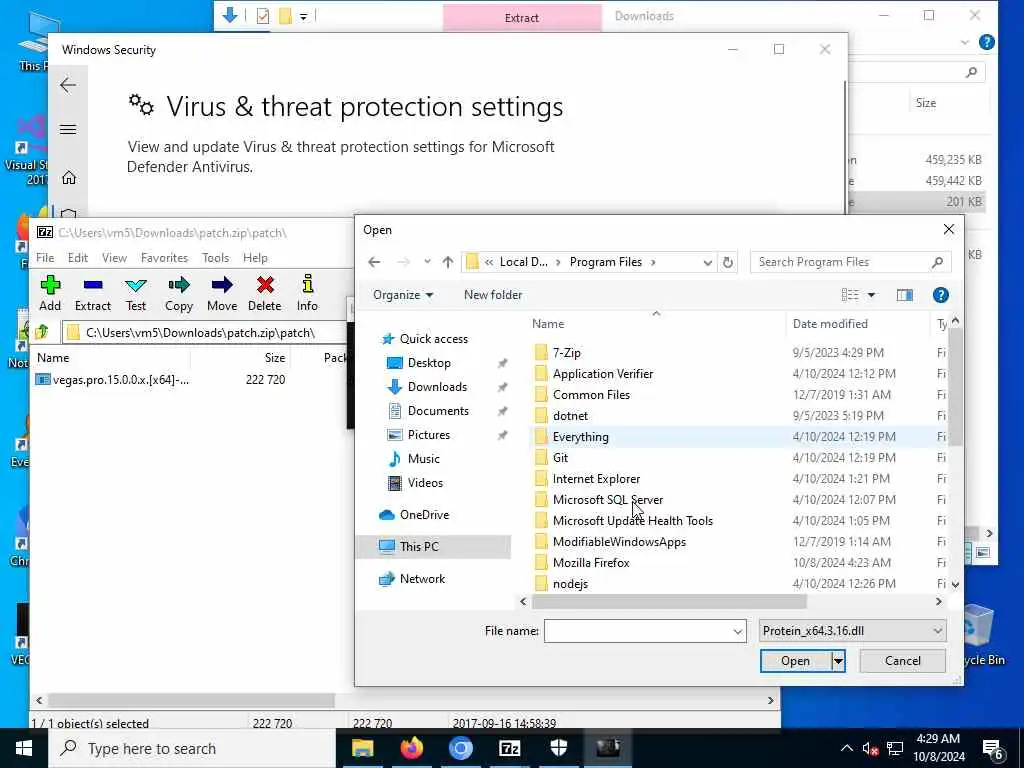Select Downloads in navigation pane
This screenshot has height=768, width=1024.
point(437,387)
